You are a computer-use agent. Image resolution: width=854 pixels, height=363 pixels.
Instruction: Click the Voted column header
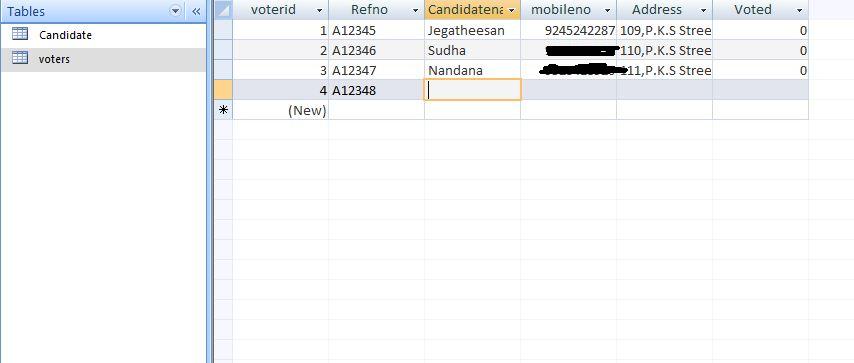point(760,10)
